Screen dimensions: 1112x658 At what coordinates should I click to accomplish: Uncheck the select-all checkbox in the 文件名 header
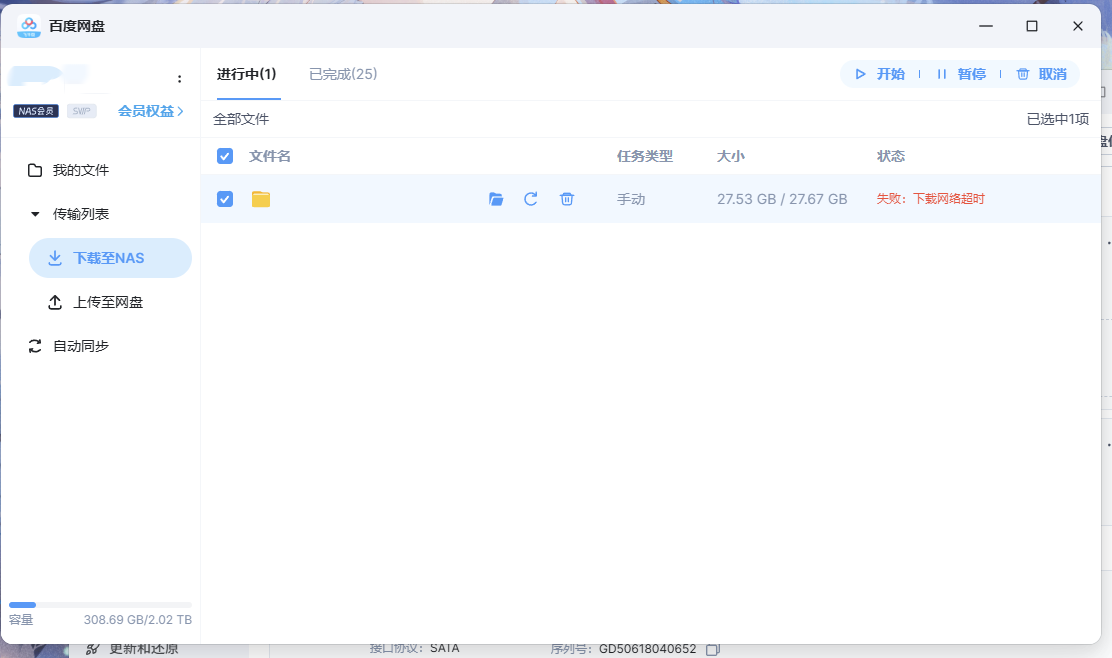click(x=224, y=156)
